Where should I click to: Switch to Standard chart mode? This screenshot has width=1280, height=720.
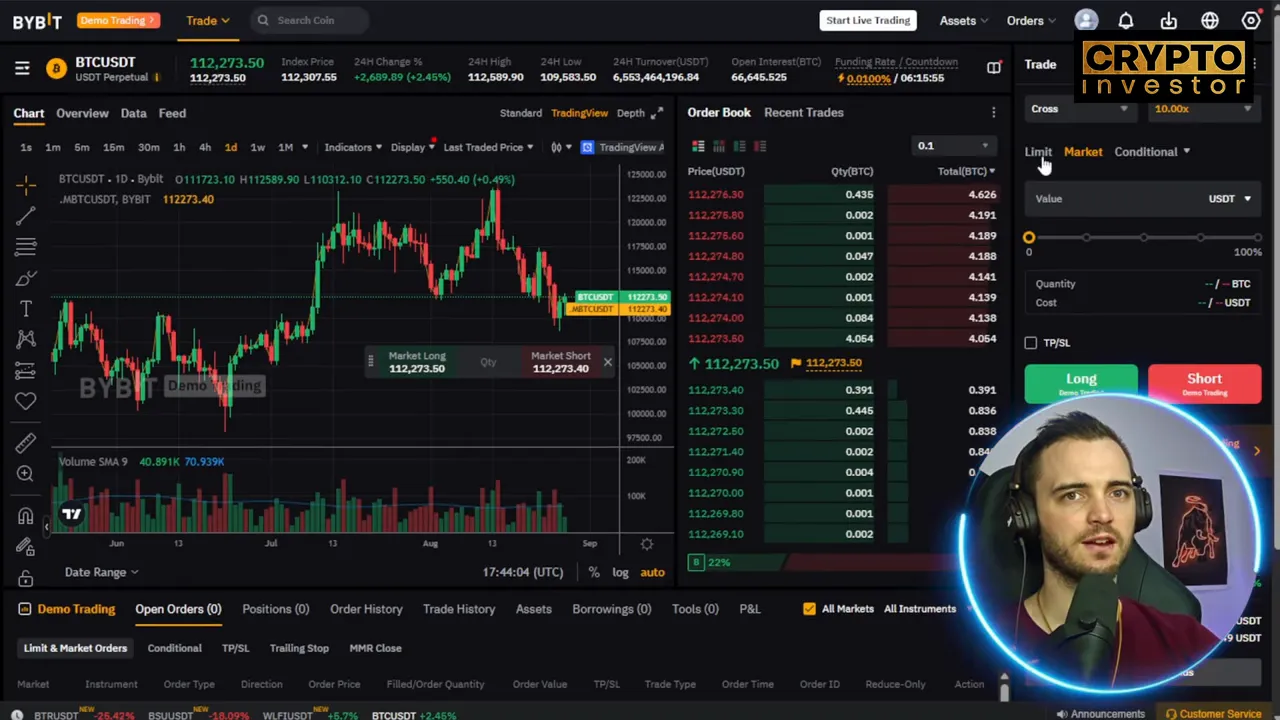click(x=521, y=113)
